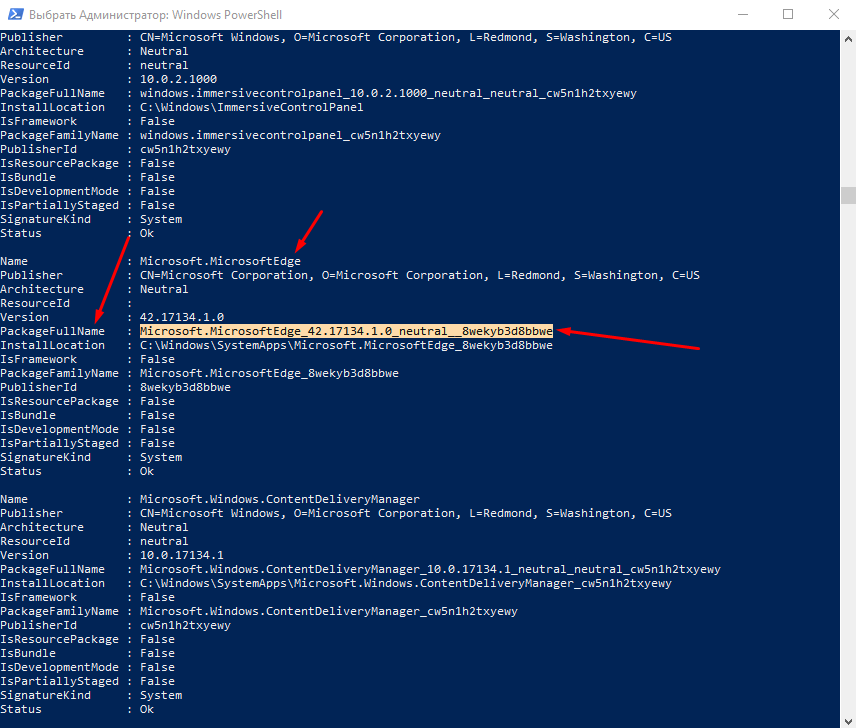Screen dimensions: 856x728
Task: Click version value 10.0.17134.1
Action: [x=182, y=555]
